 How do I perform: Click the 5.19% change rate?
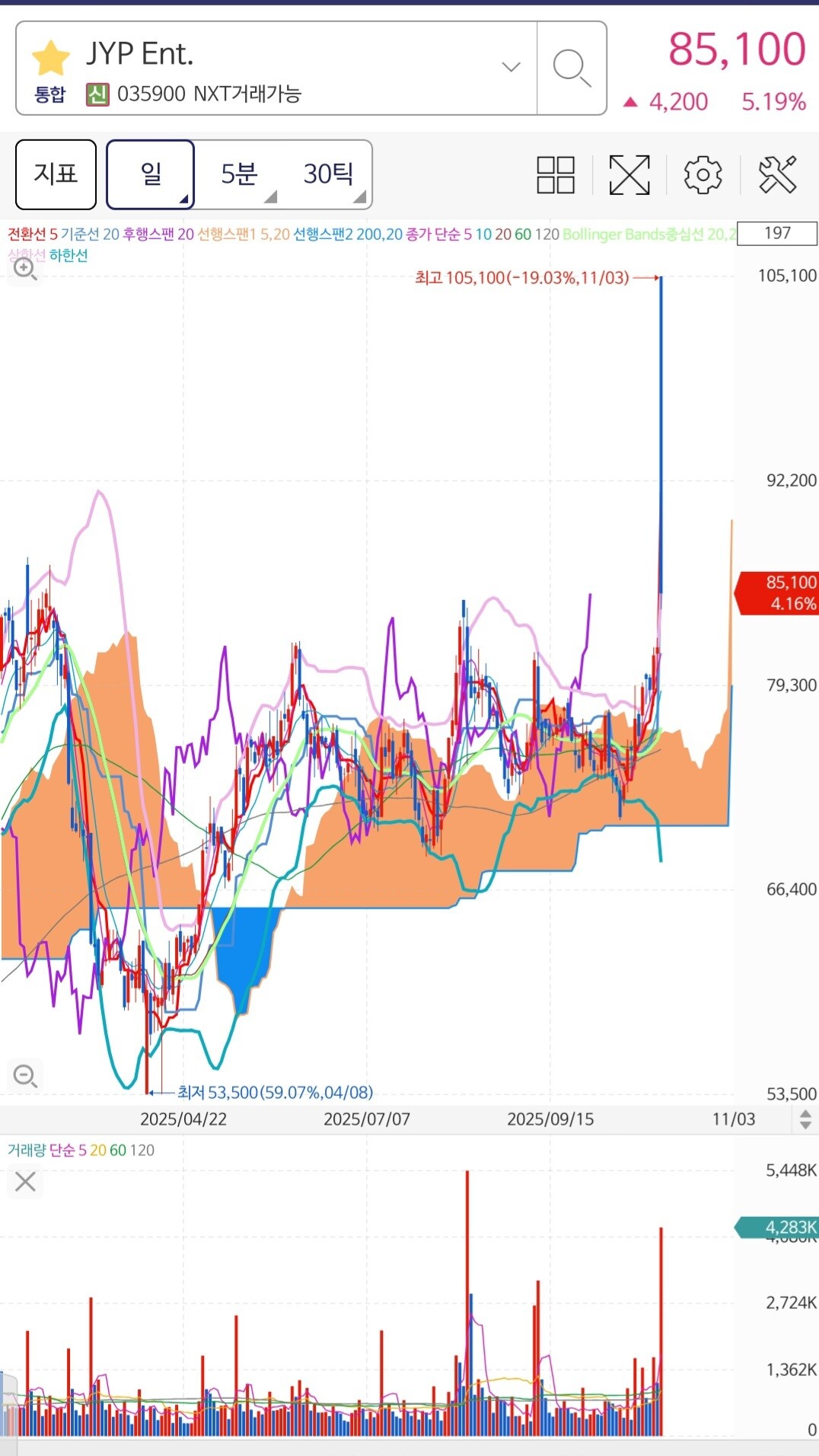pos(774,102)
